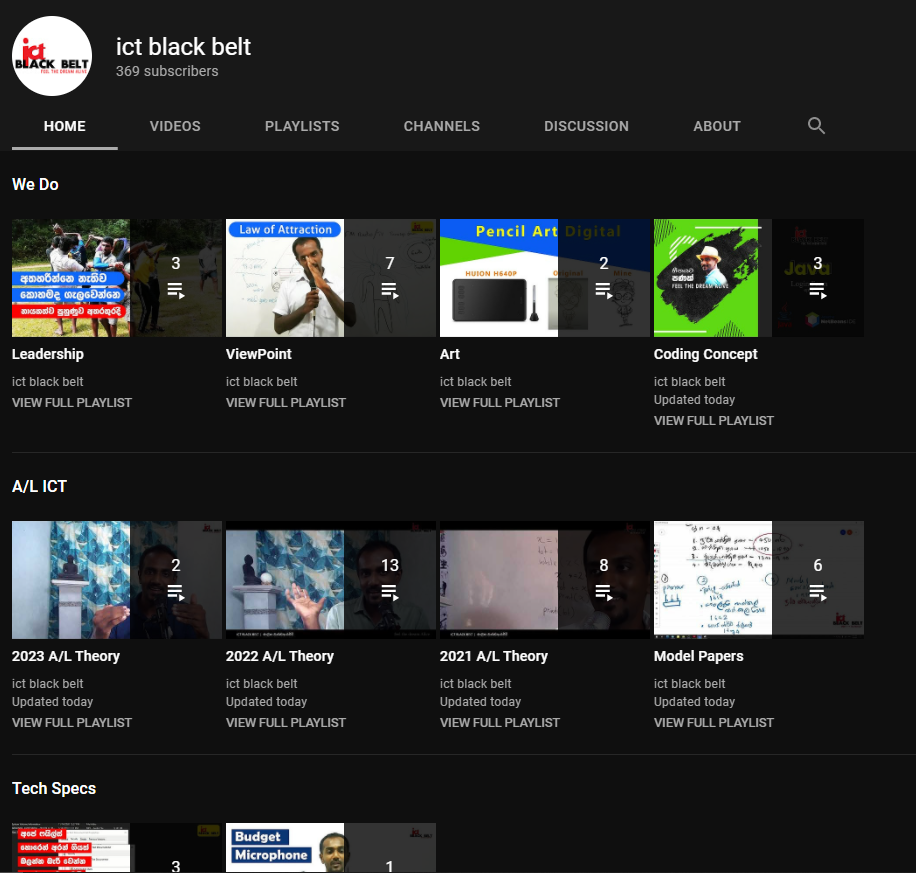Click the 2023 A/L Theory title
The image size is (916, 873).
[x=66, y=656]
